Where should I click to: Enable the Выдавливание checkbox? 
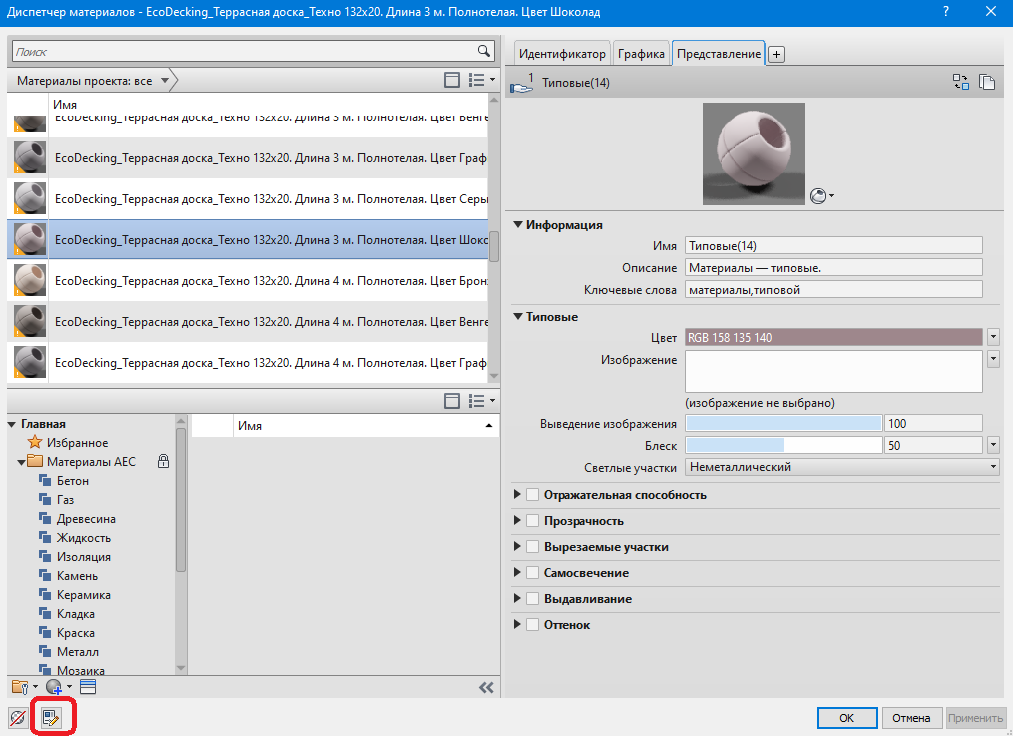point(532,598)
